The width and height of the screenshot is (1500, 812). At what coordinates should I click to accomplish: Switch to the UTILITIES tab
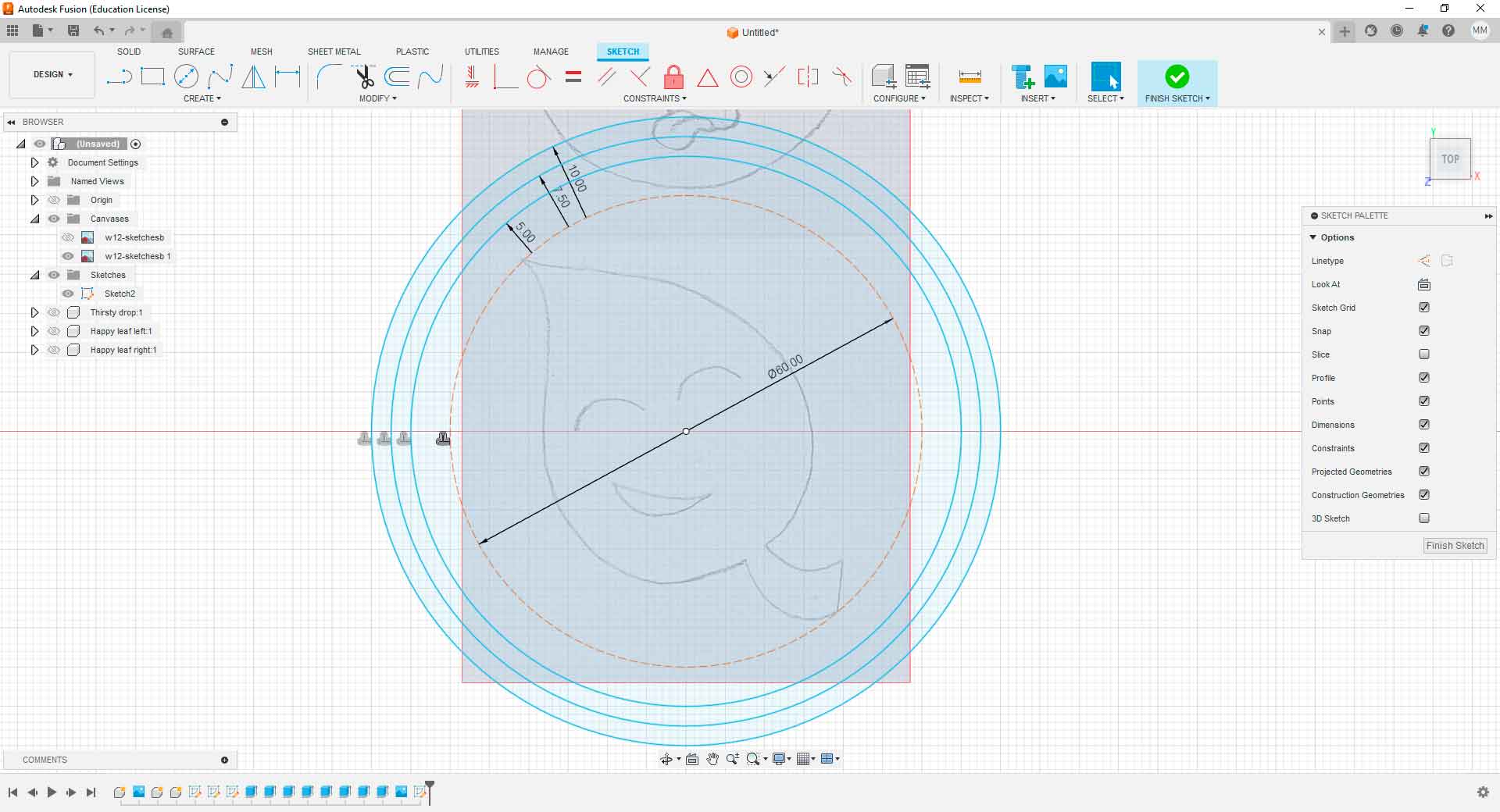tap(482, 52)
